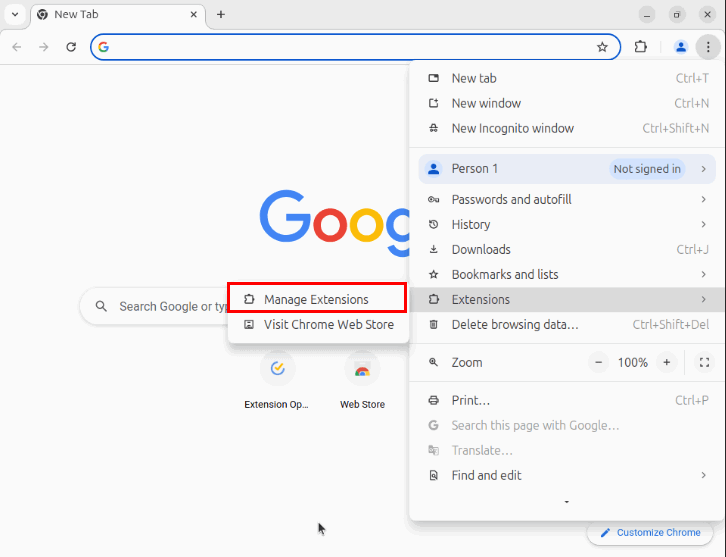Expand the Extensions submenu entry
Image resolution: width=726 pixels, height=557 pixels.
[x=567, y=300]
